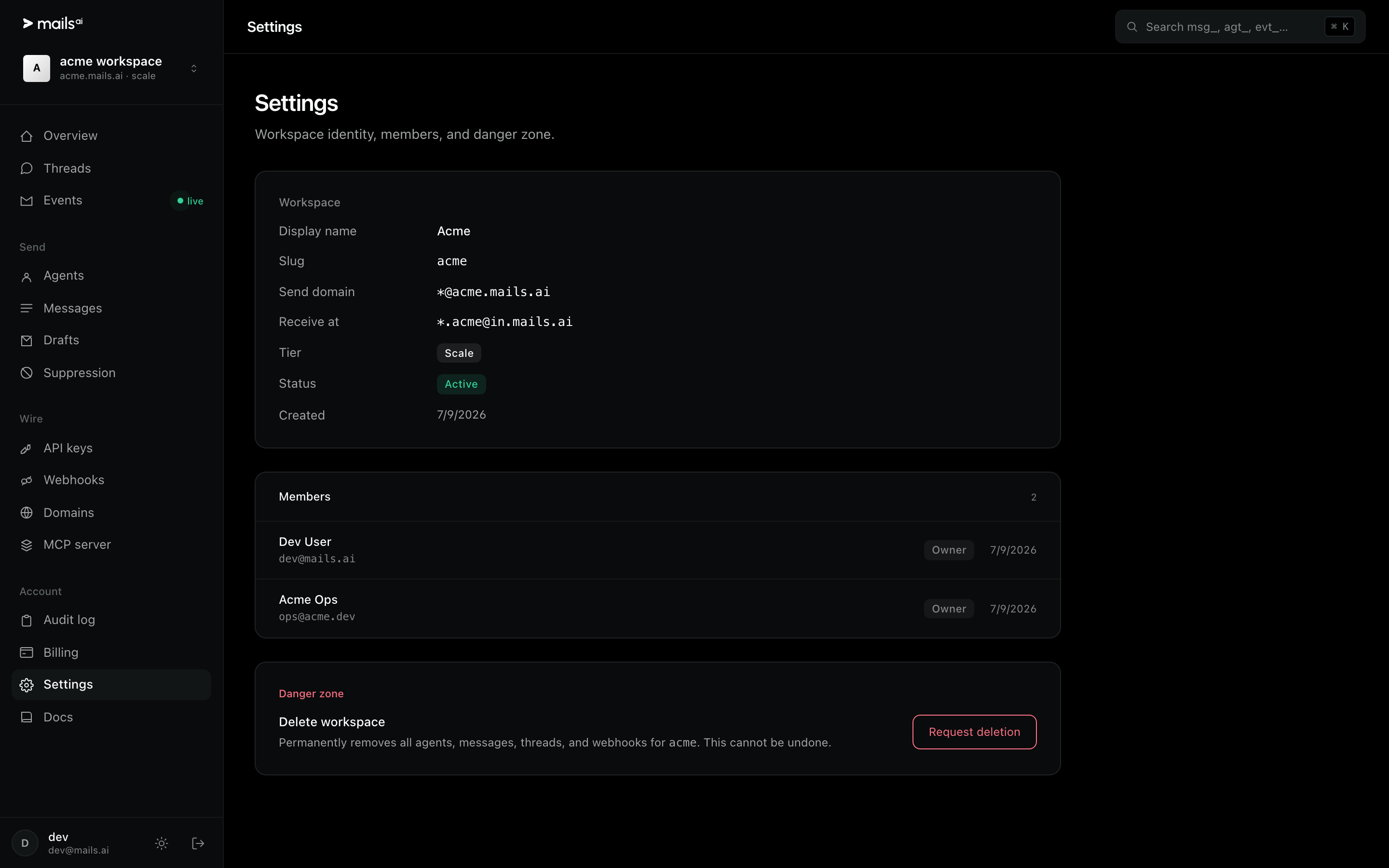Go to Threads menu item label
Viewport: 1389px width, 868px height.
pyautogui.click(x=67, y=168)
